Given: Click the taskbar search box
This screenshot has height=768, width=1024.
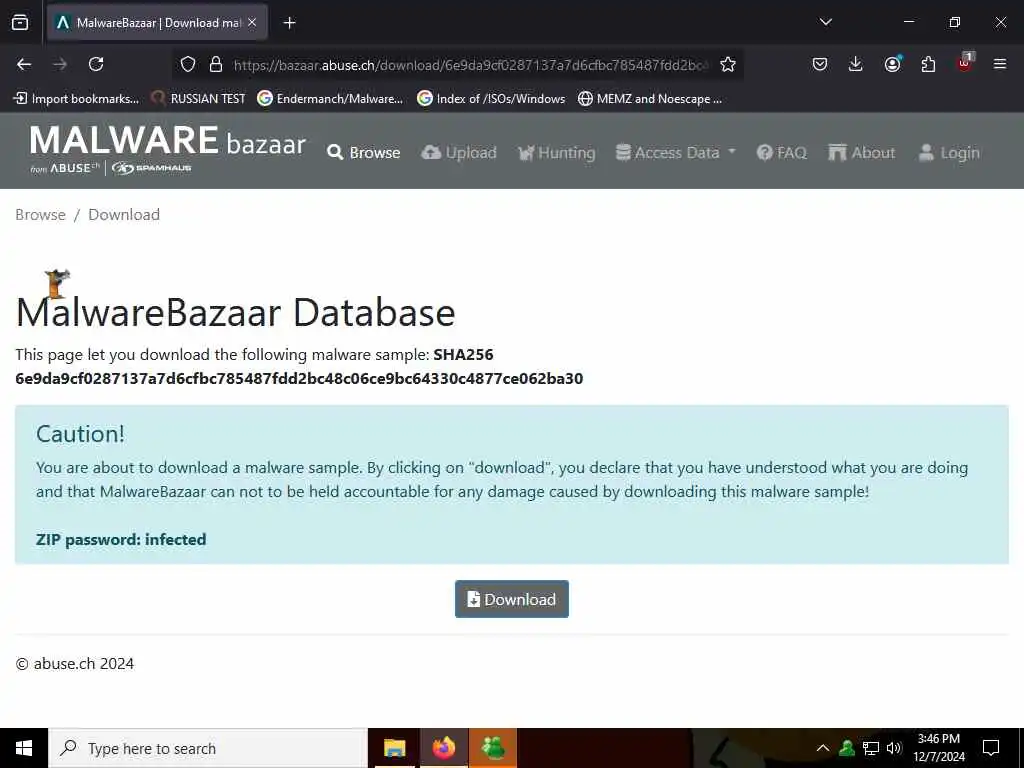Looking at the screenshot, I should (208, 748).
